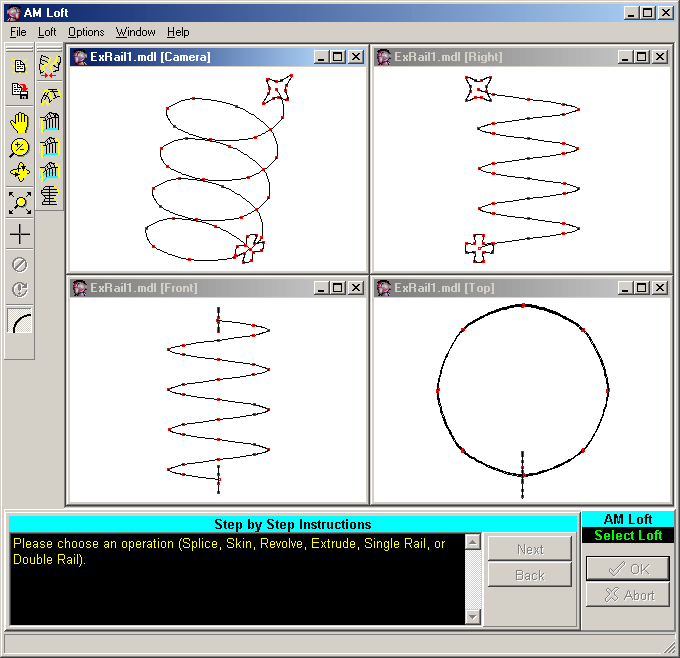This screenshot has height=658, width=680.
Task: Open the Options menu
Action: [x=86, y=32]
